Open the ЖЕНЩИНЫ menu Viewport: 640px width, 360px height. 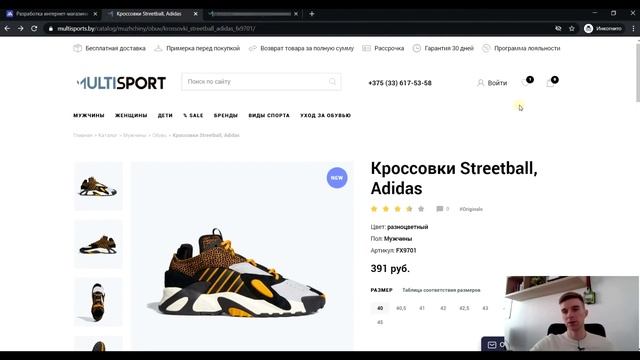pos(131,116)
